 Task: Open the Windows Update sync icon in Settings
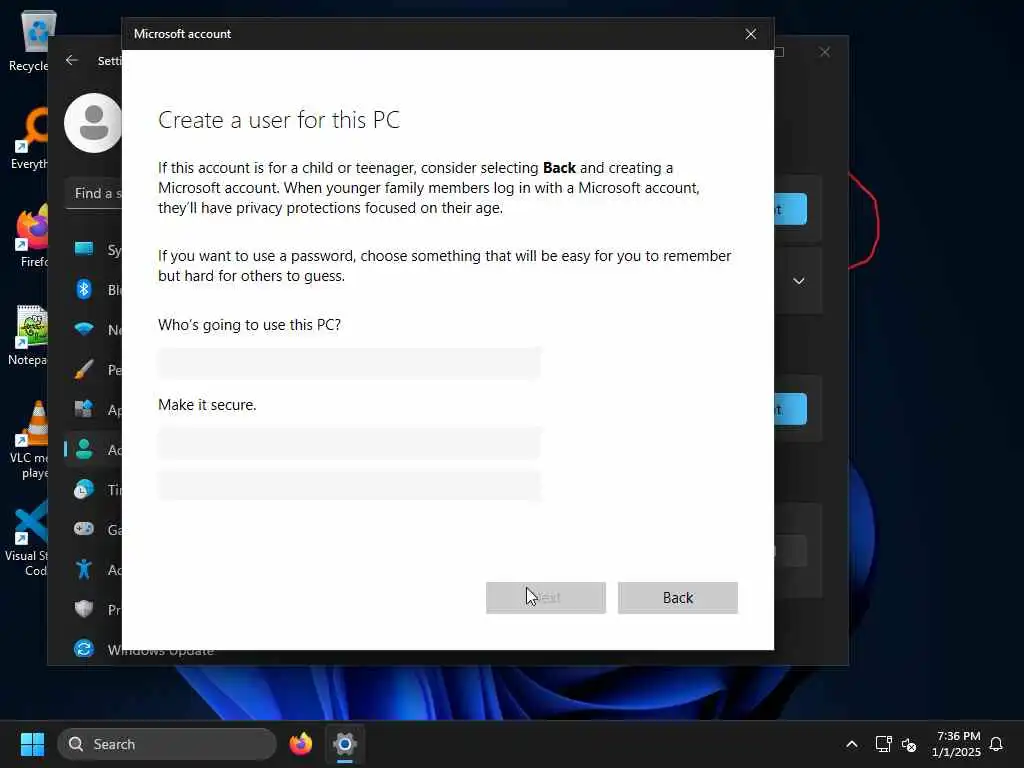coord(84,648)
